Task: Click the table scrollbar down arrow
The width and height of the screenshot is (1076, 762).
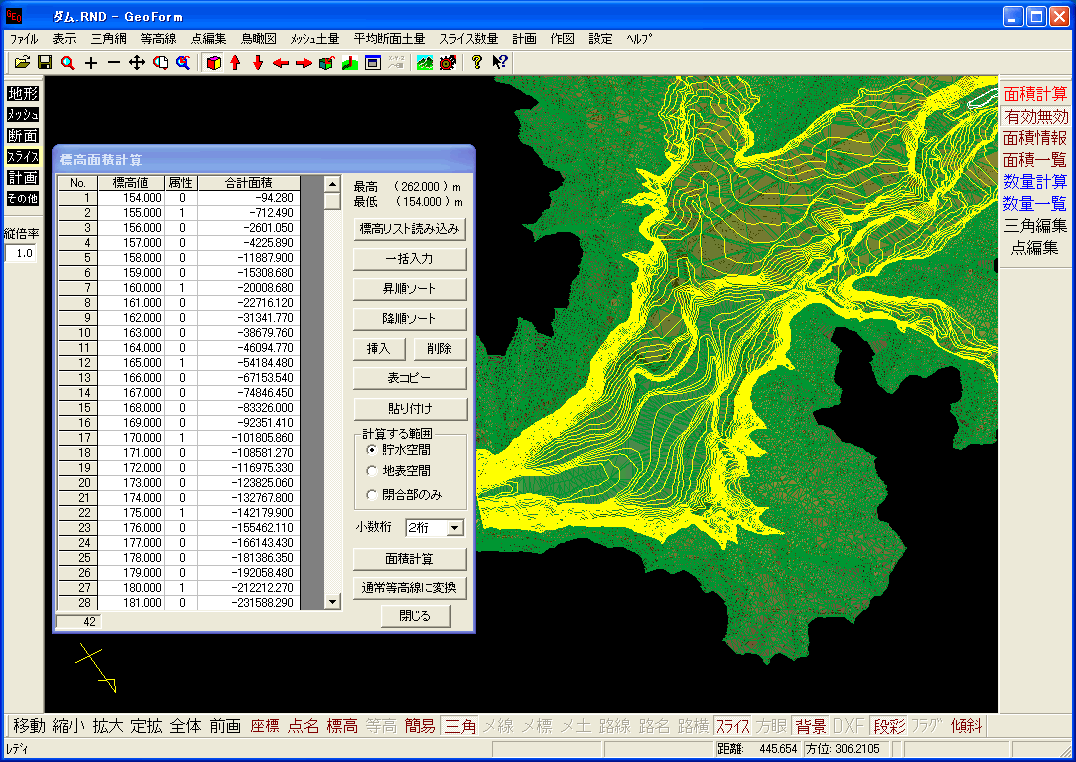Action: 332,602
